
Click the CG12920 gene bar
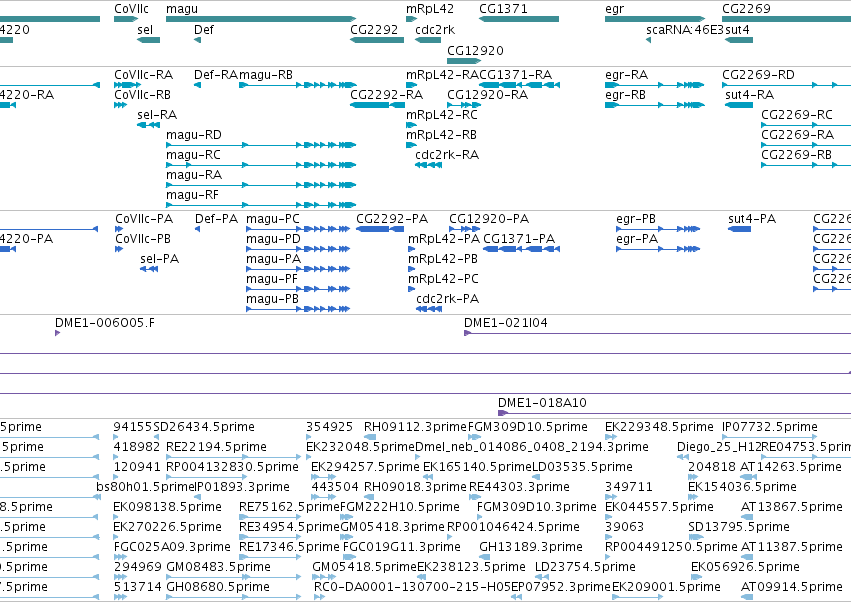pos(465,61)
